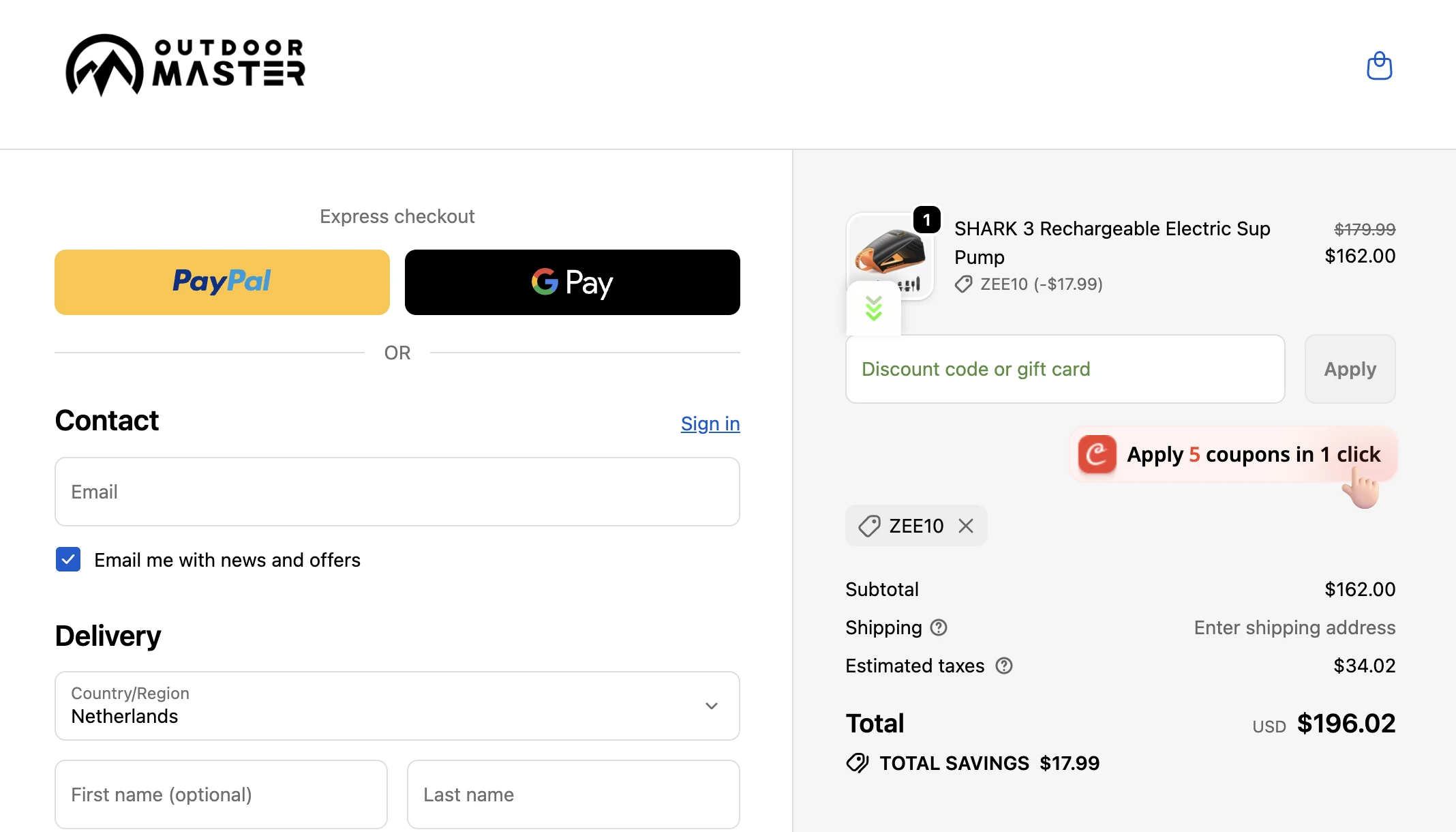Click the Estimated taxes value $34.02

[1365, 666]
